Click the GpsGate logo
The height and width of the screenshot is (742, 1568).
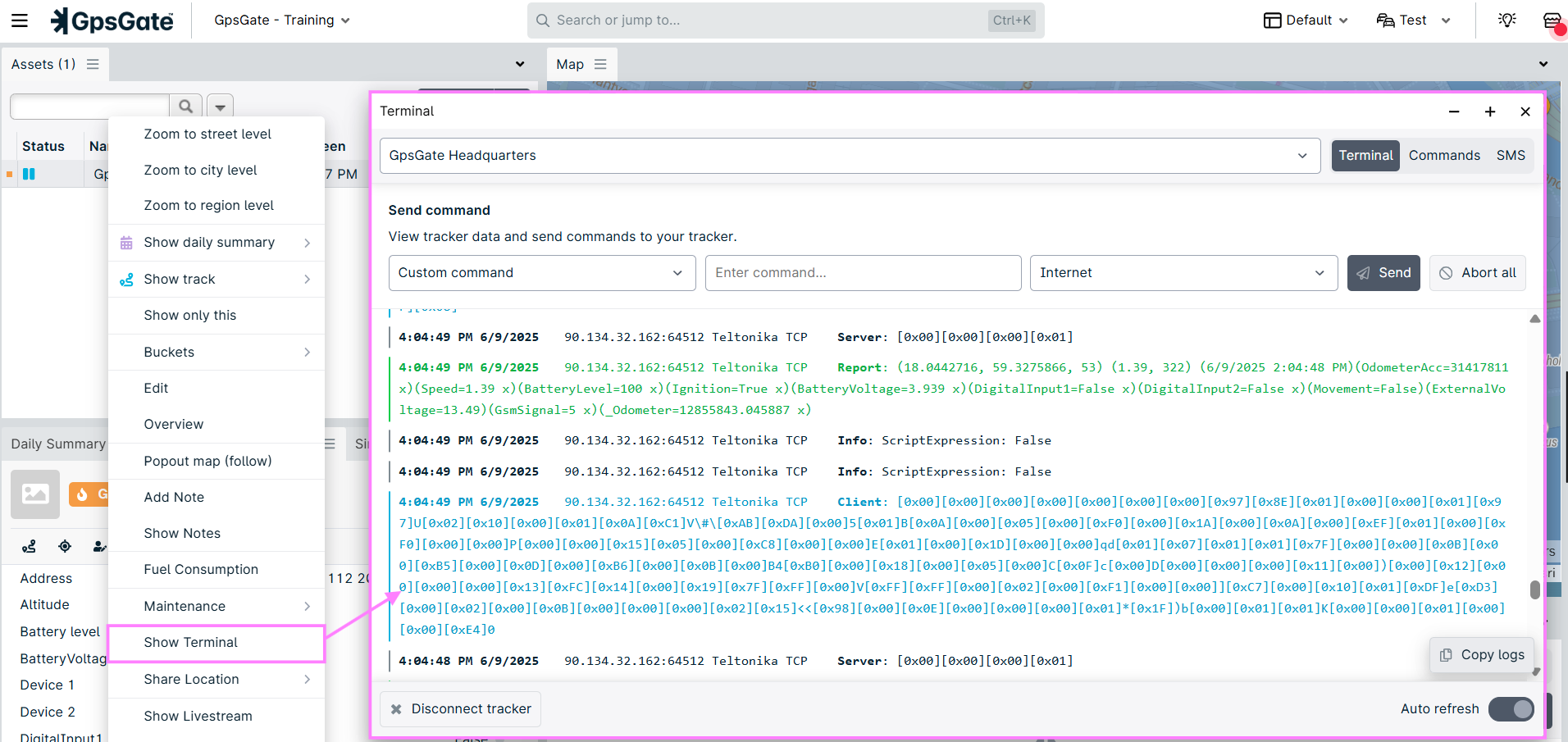(112, 20)
